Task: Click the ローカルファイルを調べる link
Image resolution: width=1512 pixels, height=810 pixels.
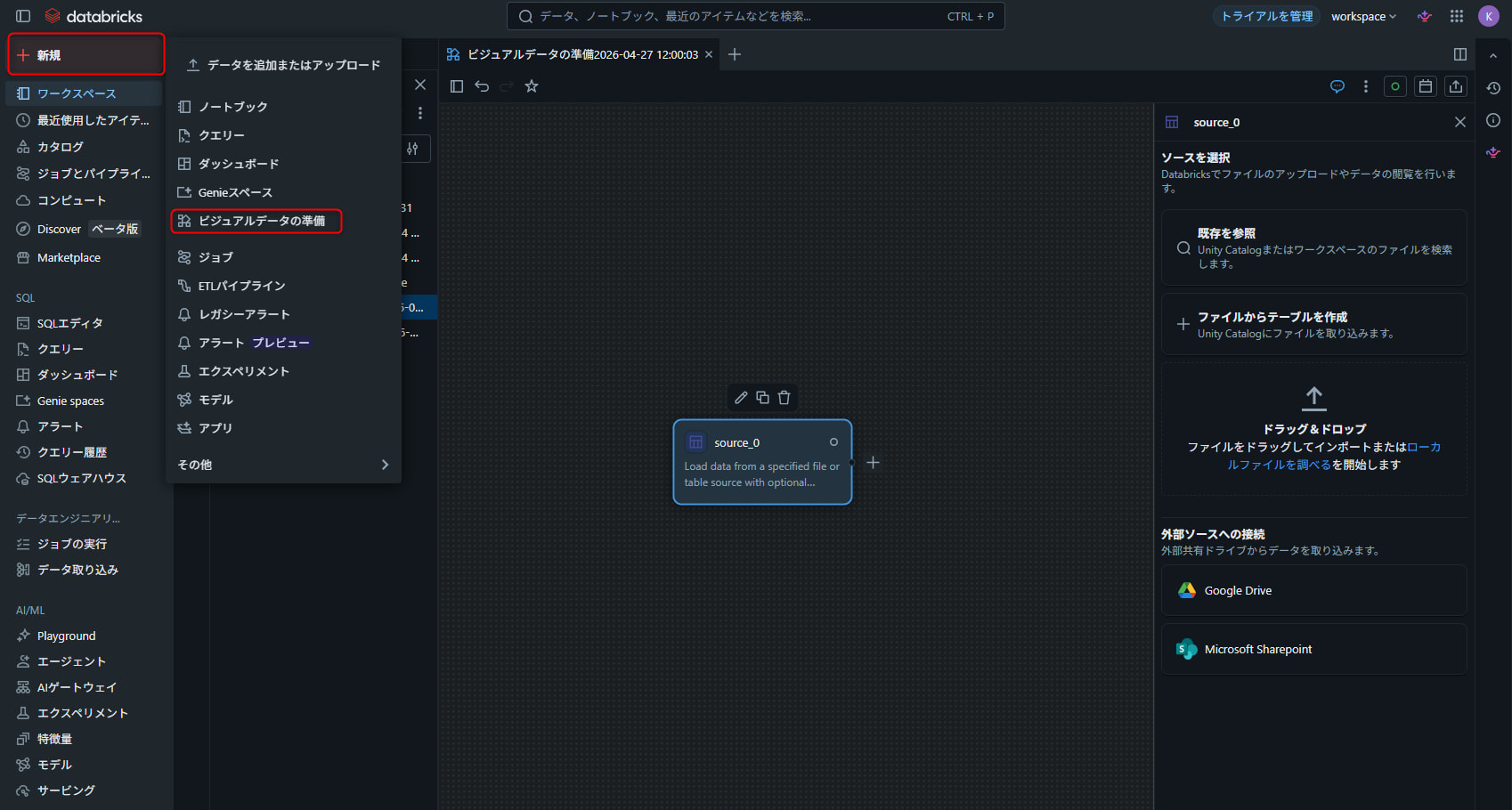Action: [1279, 465]
